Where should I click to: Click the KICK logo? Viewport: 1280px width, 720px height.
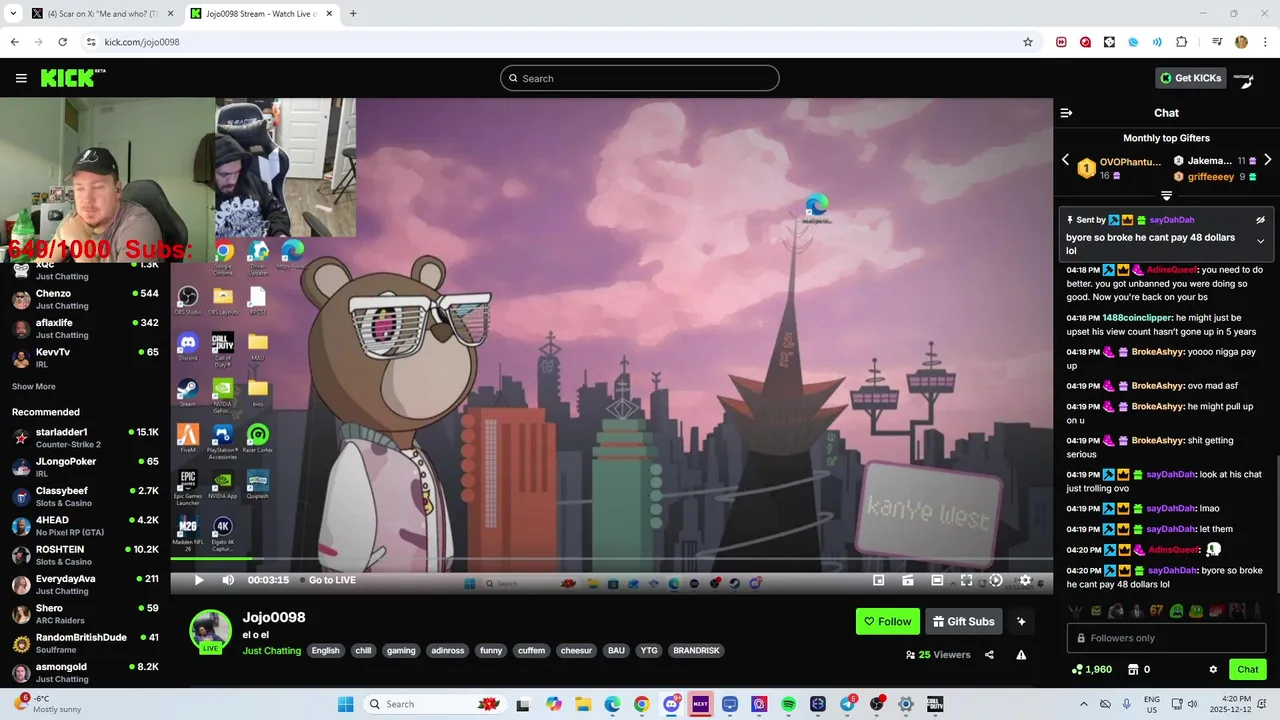pyautogui.click(x=73, y=78)
